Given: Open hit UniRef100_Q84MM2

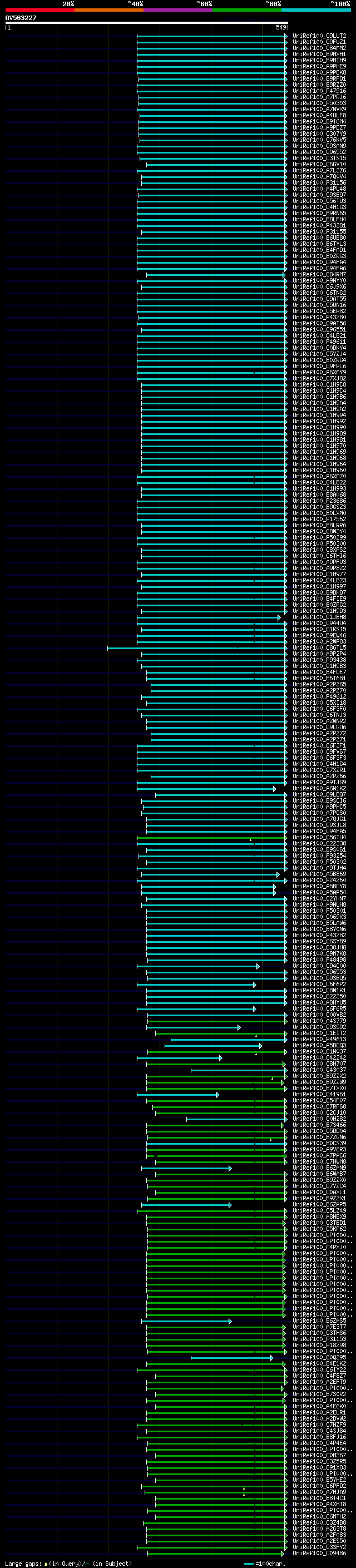Looking at the screenshot, I should (x=319, y=48).
